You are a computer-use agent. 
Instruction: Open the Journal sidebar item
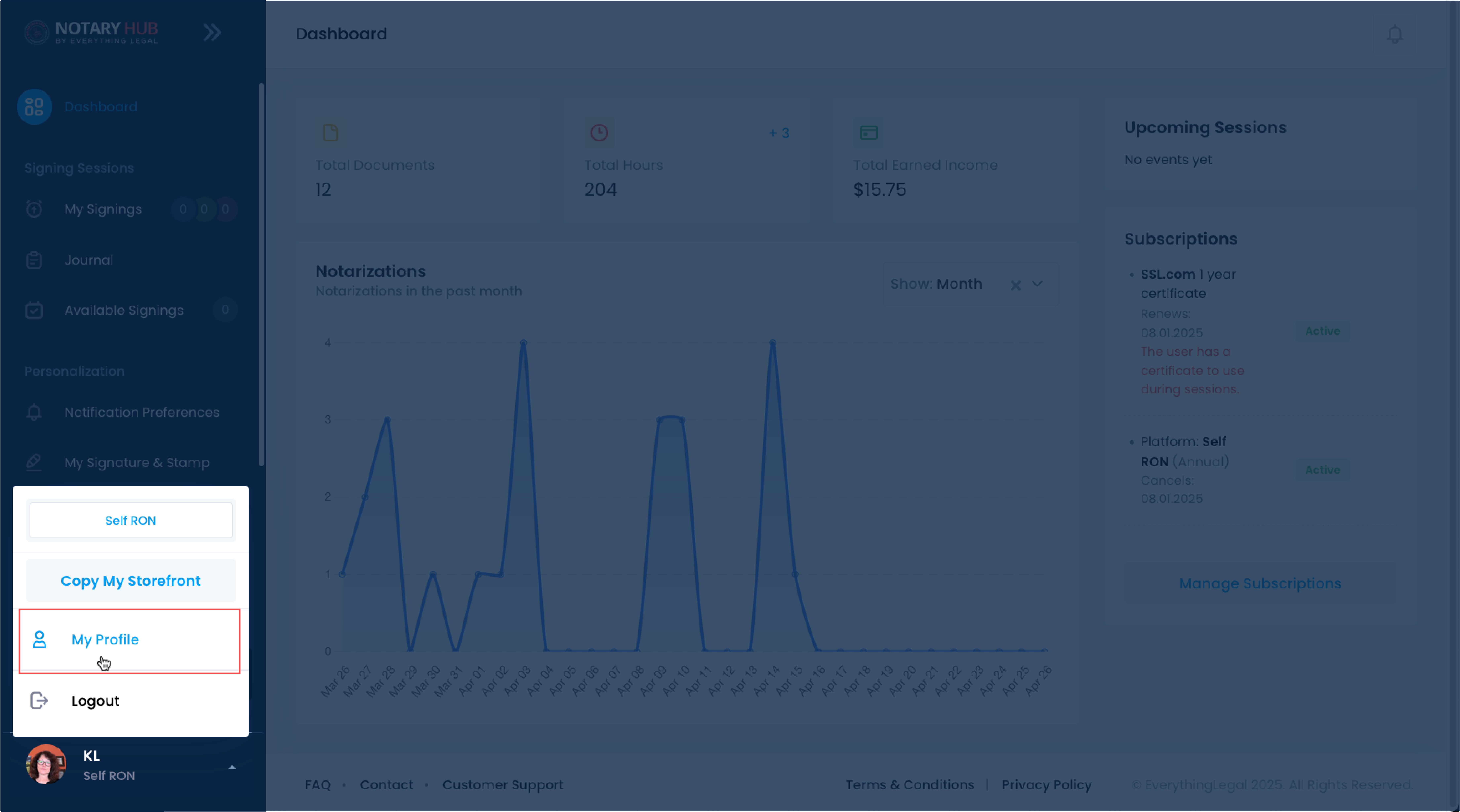pyautogui.click(x=89, y=260)
